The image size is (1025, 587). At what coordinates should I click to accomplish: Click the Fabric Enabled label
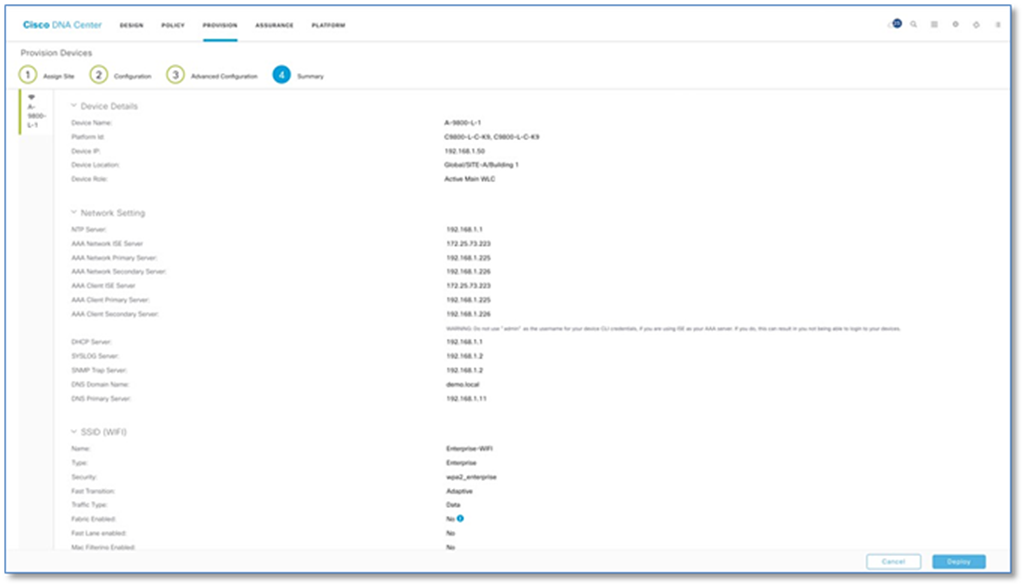pos(93,519)
